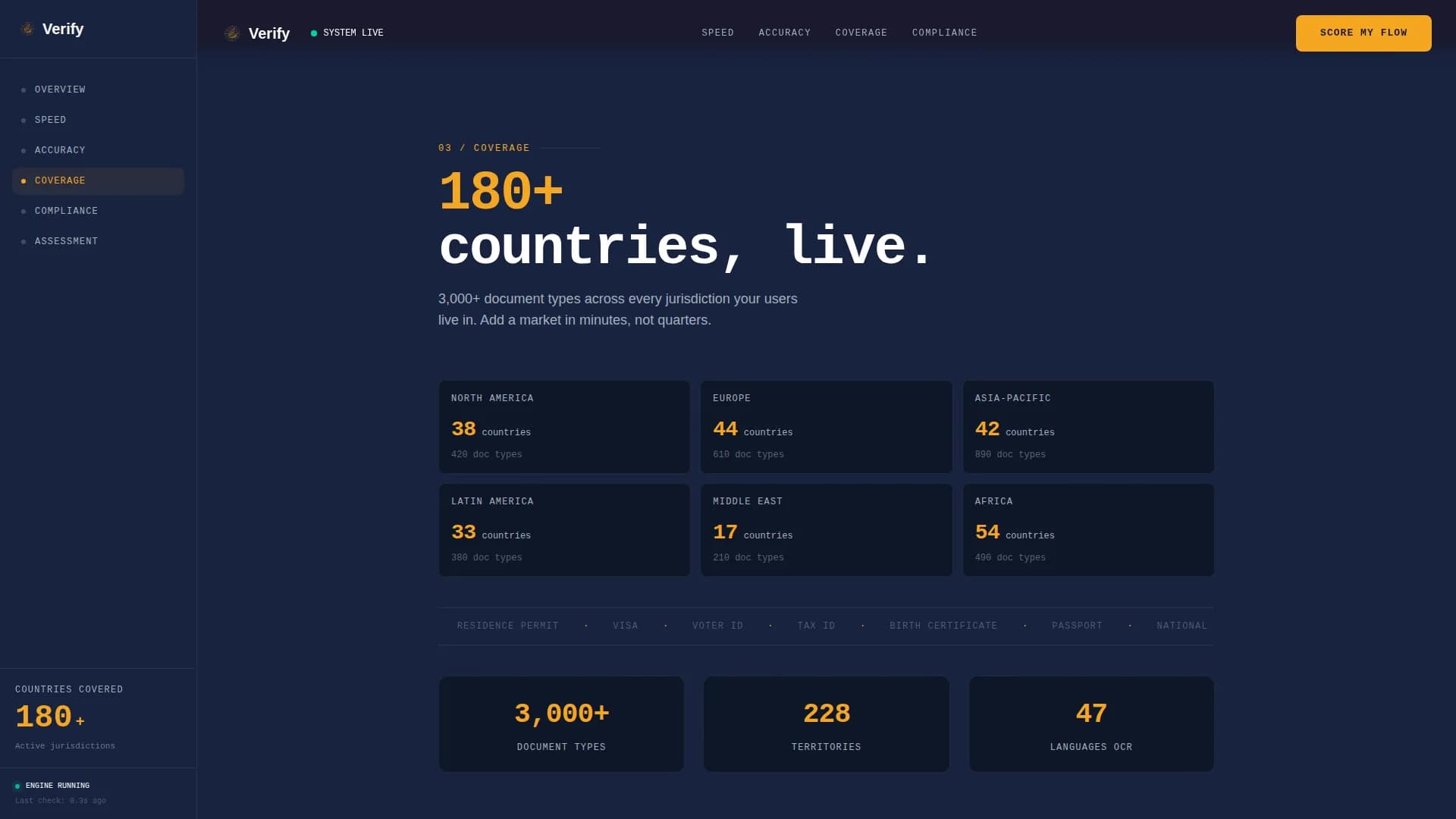Expand the EUROPE region card
The height and width of the screenshot is (819, 1456).
pos(826,426)
